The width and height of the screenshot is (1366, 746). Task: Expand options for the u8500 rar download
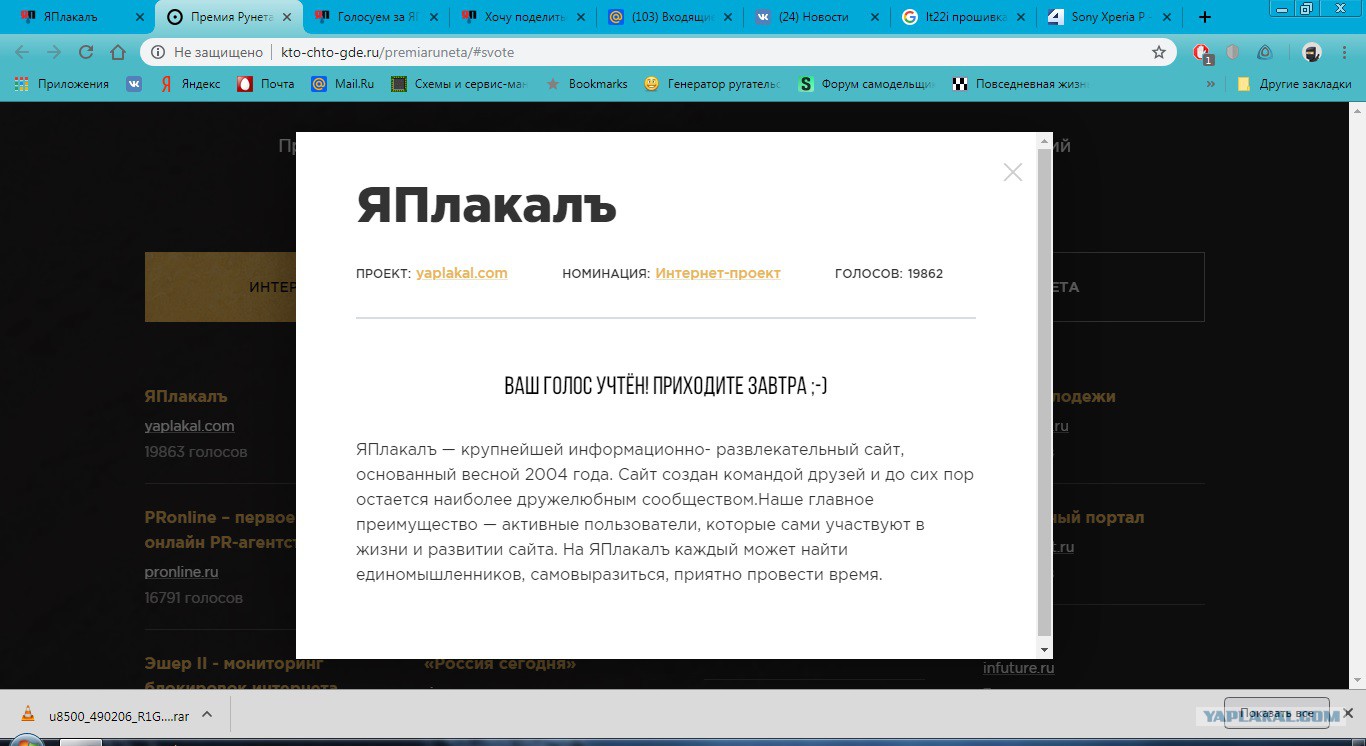click(x=207, y=715)
